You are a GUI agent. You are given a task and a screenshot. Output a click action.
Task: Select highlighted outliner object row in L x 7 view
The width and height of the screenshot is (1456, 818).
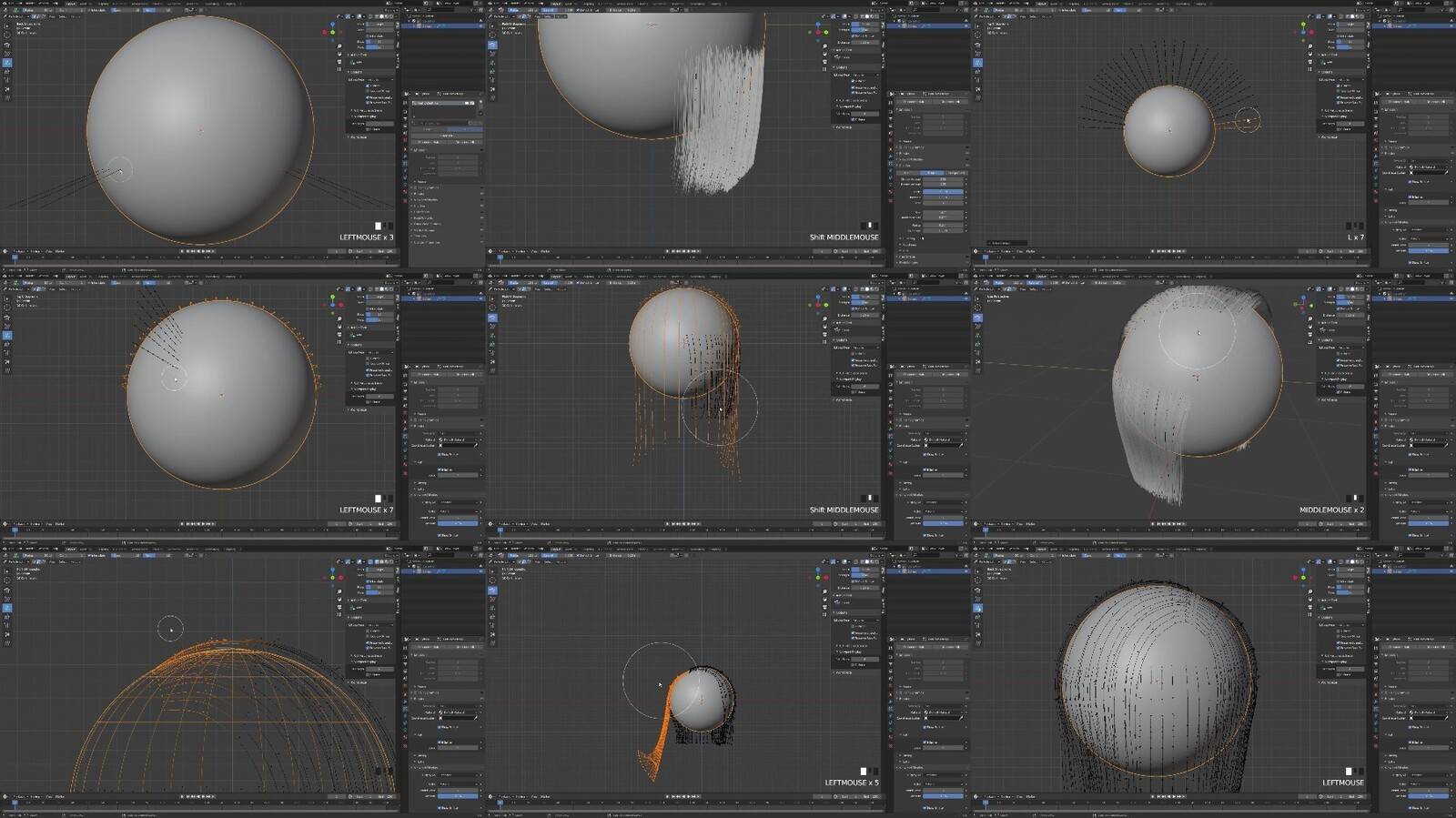[x=1414, y=26]
